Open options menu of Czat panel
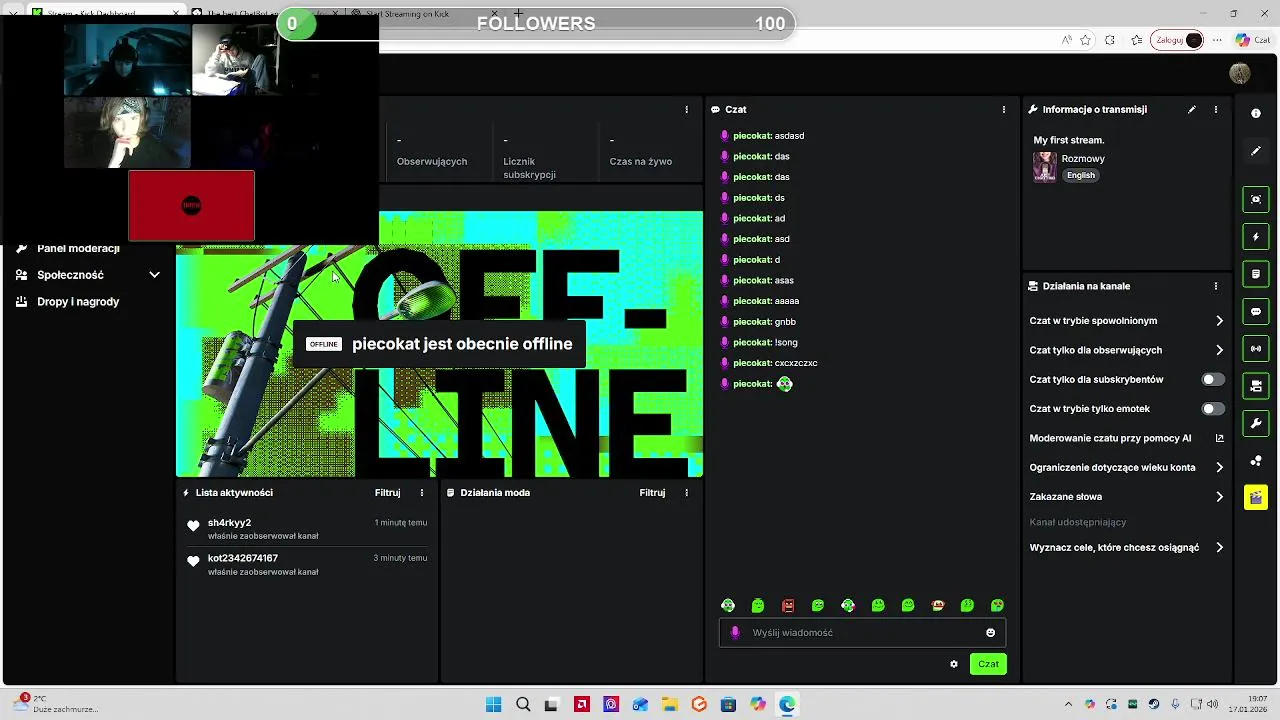Viewport: 1280px width, 720px height. (x=1004, y=109)
